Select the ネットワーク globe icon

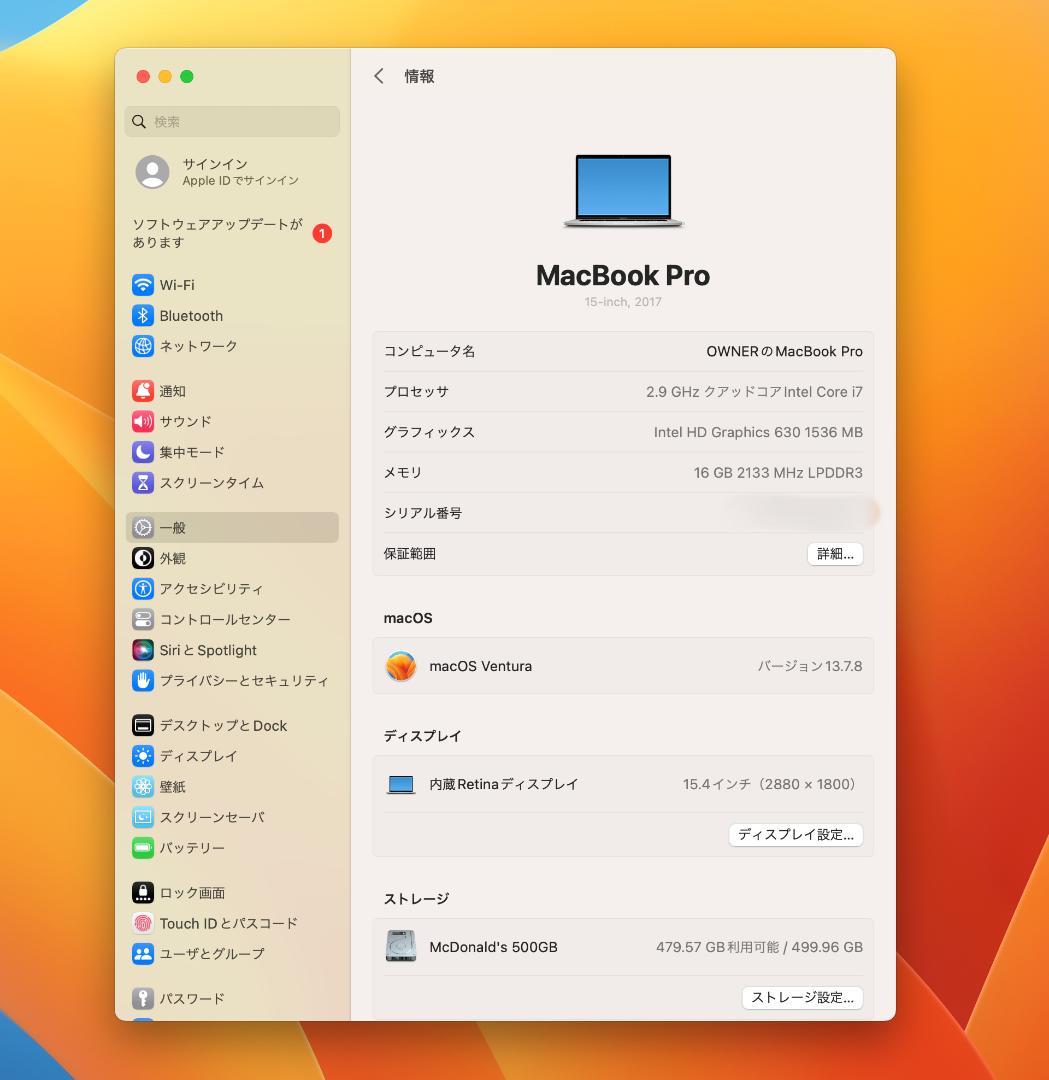point(143,346)
